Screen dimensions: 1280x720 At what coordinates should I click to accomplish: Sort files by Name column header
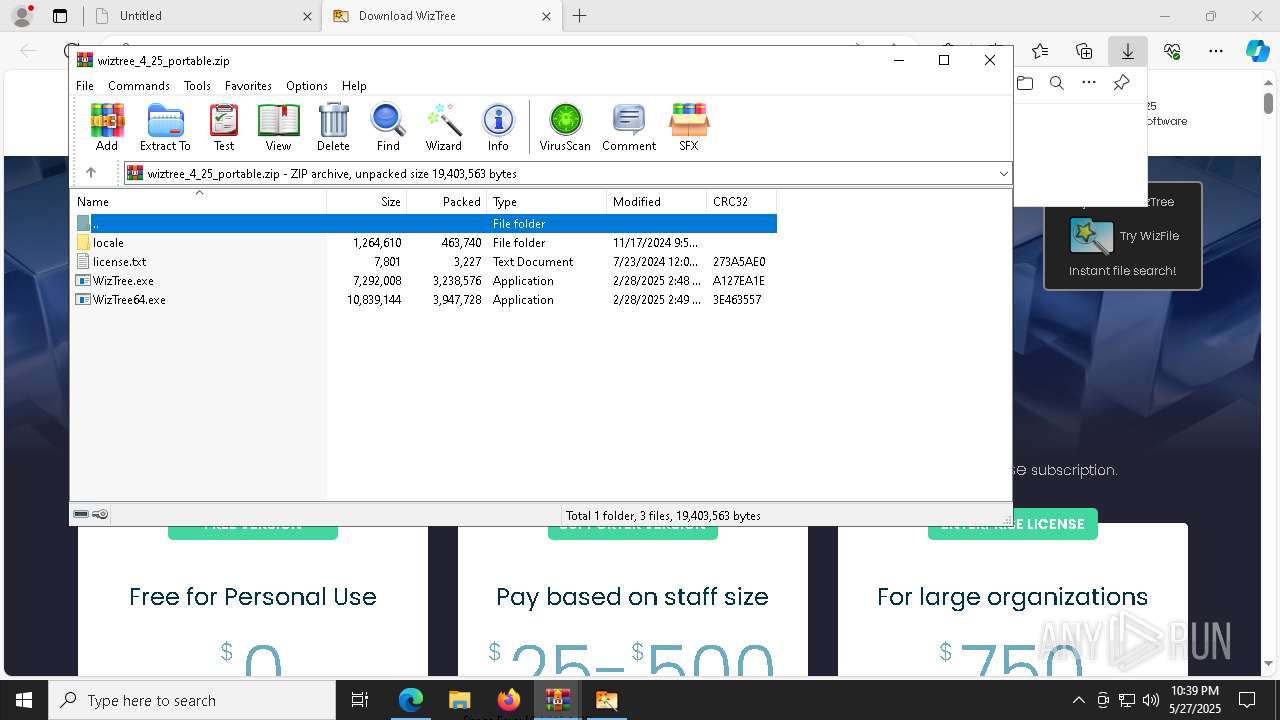(199, 202)
